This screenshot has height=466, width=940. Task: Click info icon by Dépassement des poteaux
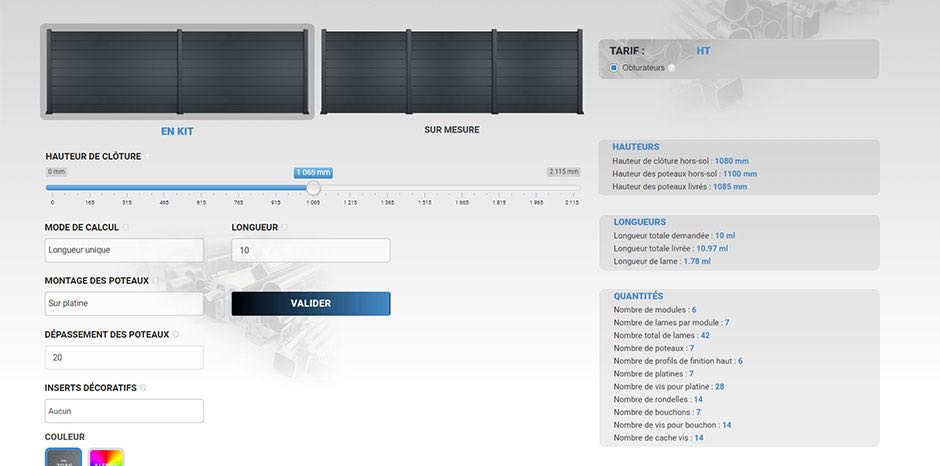(x=176, y=334)
